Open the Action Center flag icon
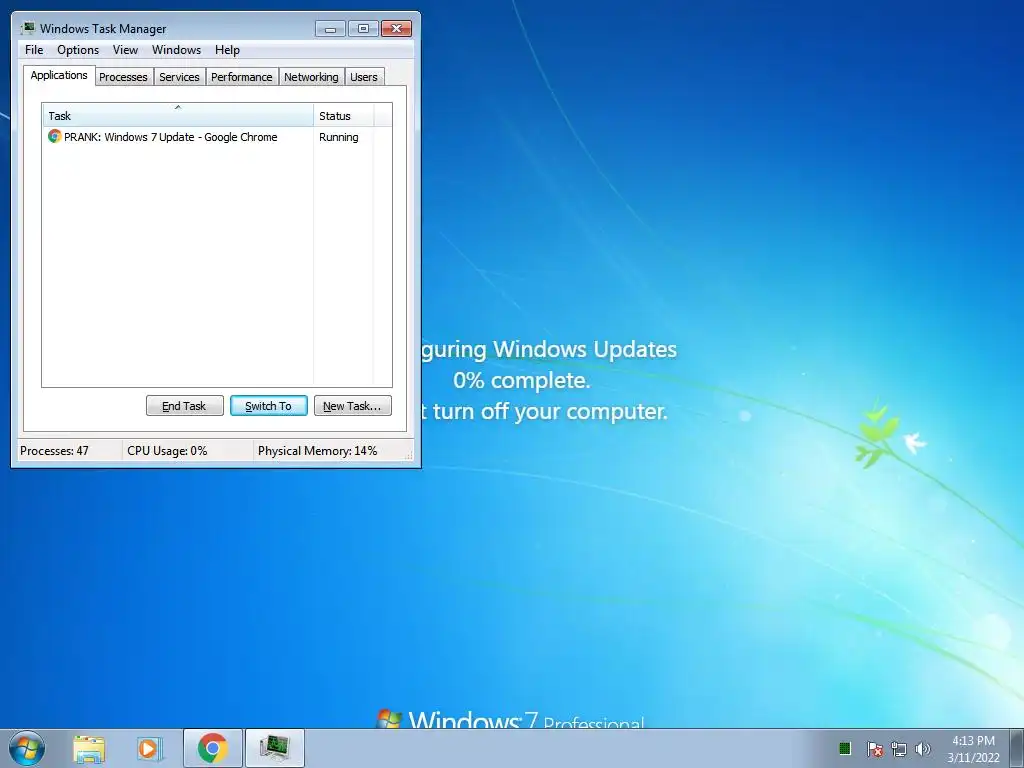Screen dimensions: 1024x768 click(874, 748)
